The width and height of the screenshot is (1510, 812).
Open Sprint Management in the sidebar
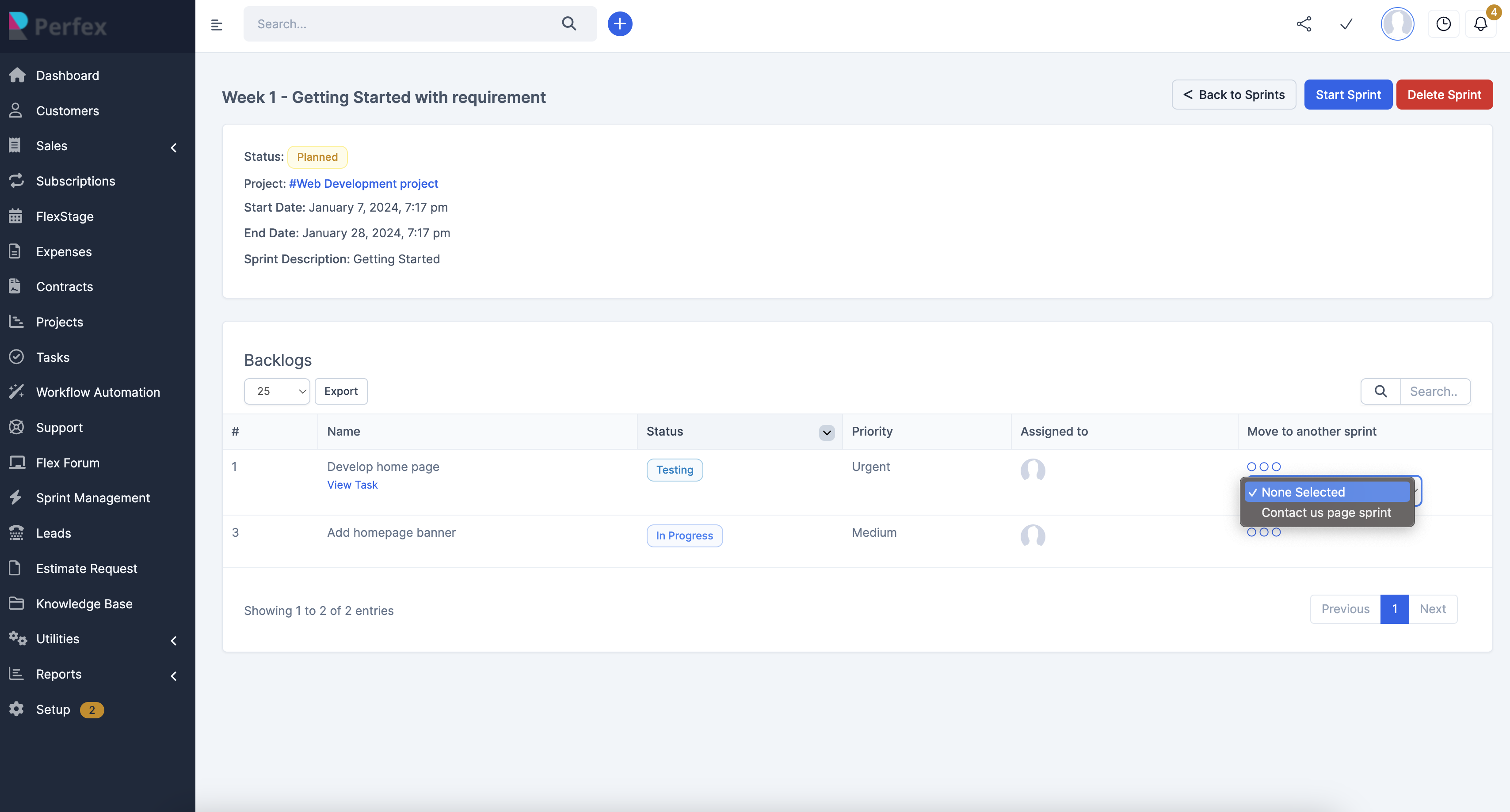[93, 498]
